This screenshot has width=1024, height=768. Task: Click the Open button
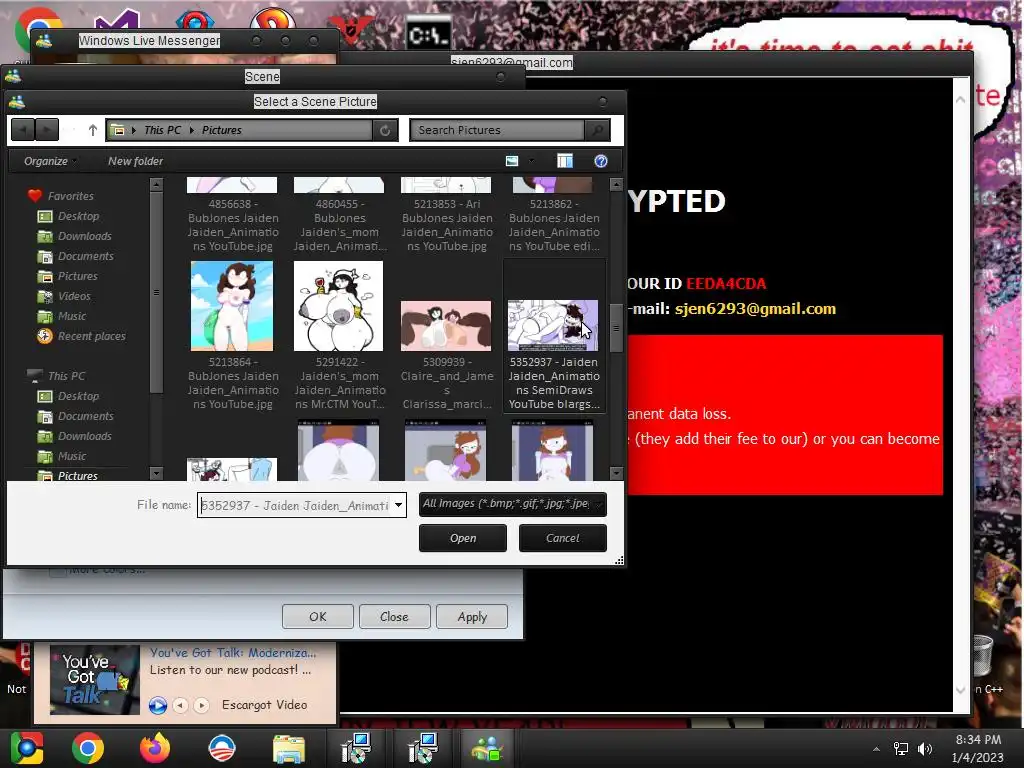462,538
